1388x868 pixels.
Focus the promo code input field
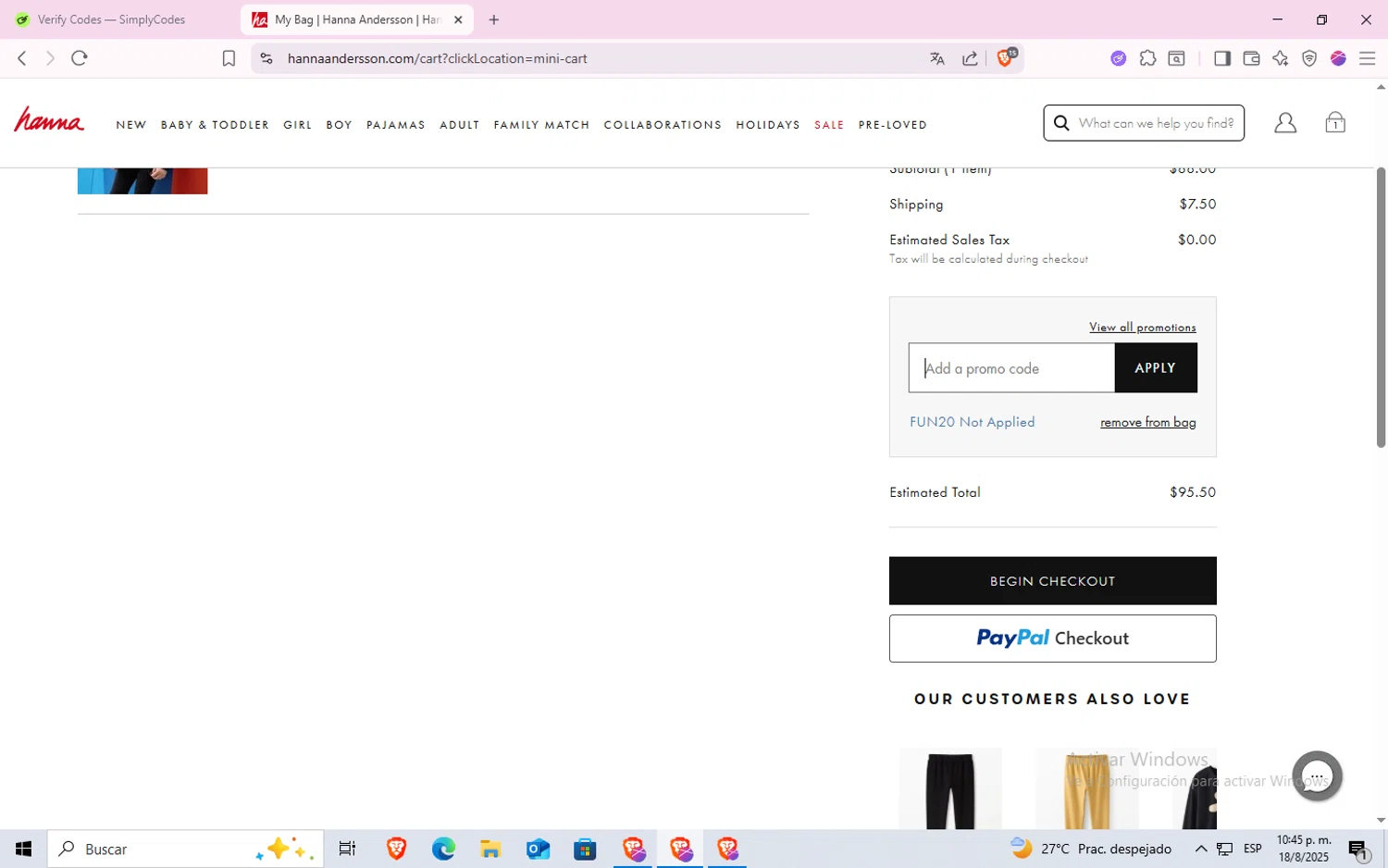(1011, 367)
